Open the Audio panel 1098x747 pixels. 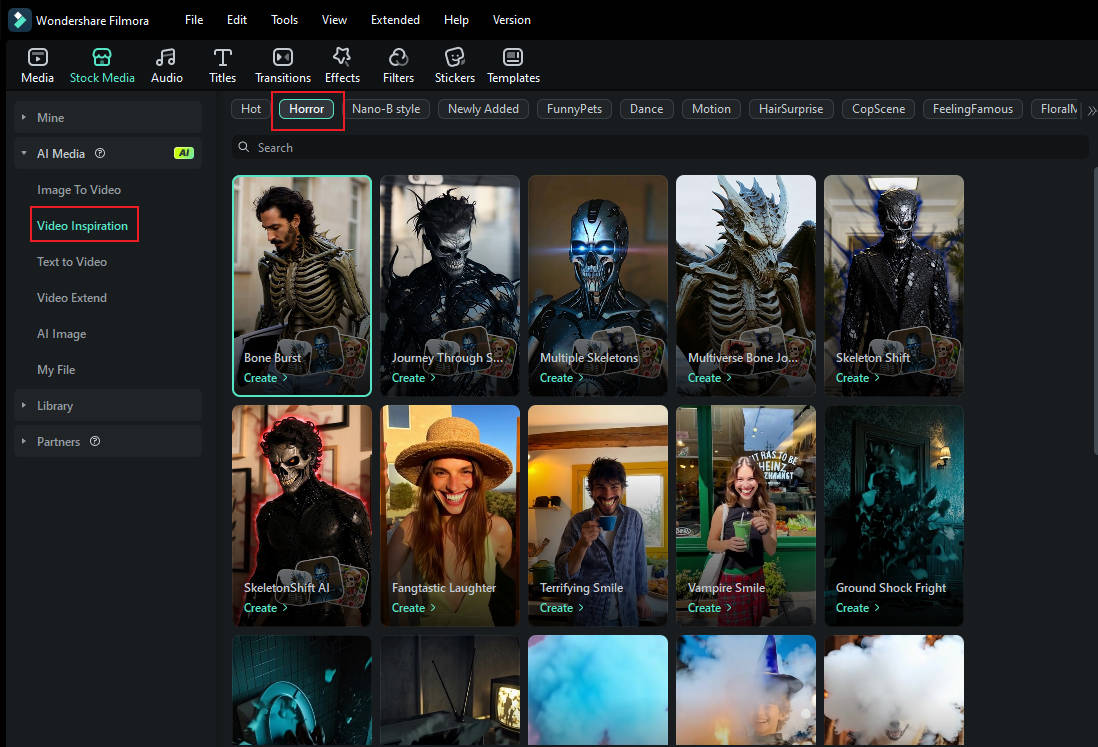point(166,64)
